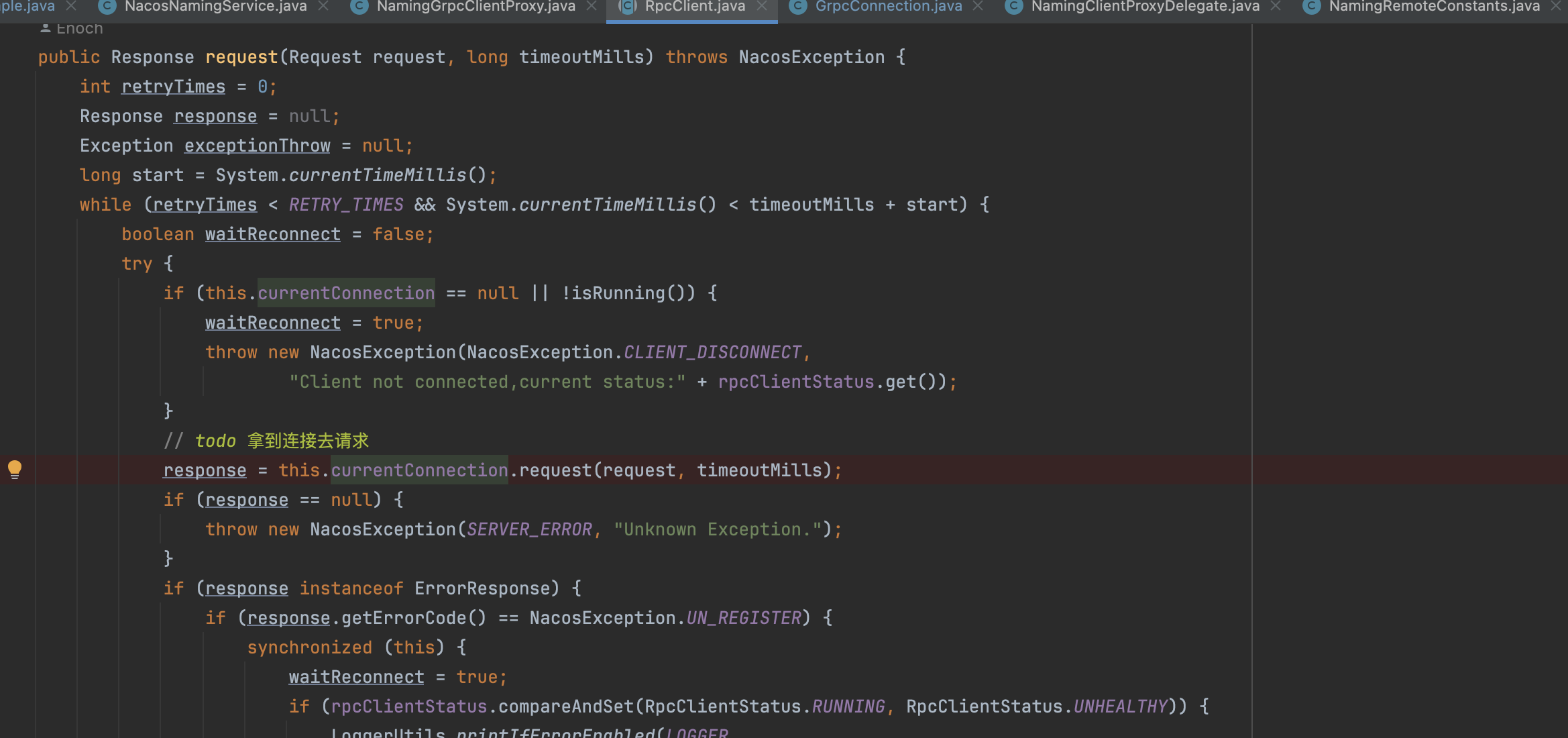Close the NamingClientProxyDelegate.java tab
The image size is (1568, 738).
tap(1276, 6)
